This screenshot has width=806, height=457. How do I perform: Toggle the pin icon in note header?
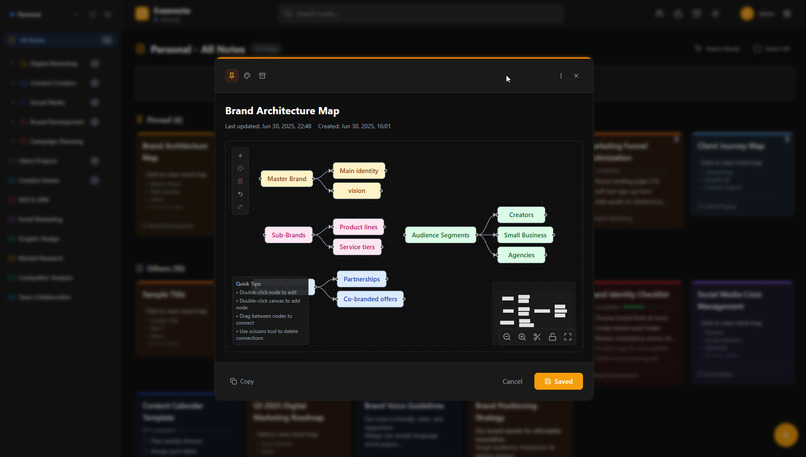[232, 76]
